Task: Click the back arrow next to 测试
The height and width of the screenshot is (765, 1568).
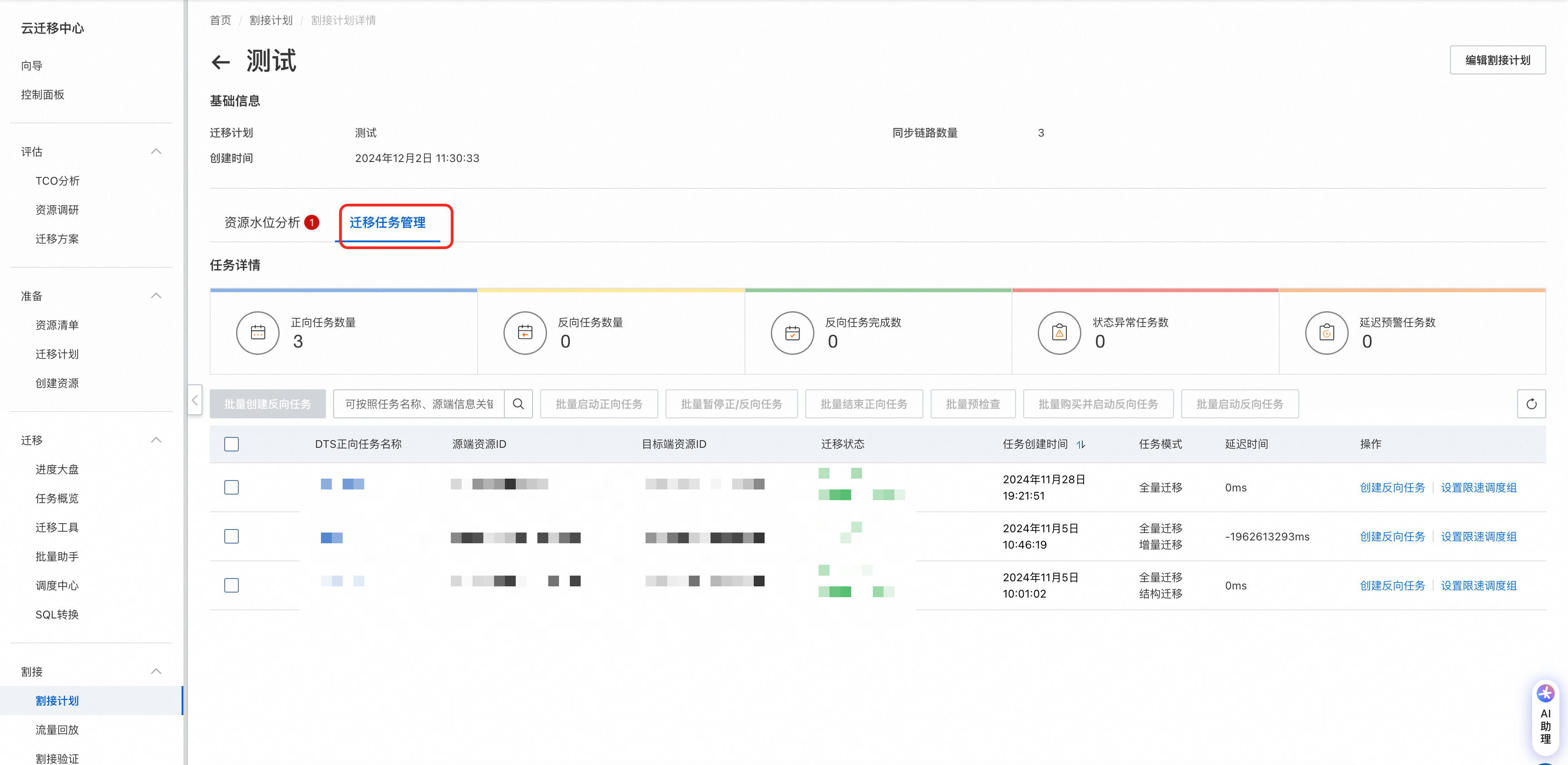Action: [220, 62]
